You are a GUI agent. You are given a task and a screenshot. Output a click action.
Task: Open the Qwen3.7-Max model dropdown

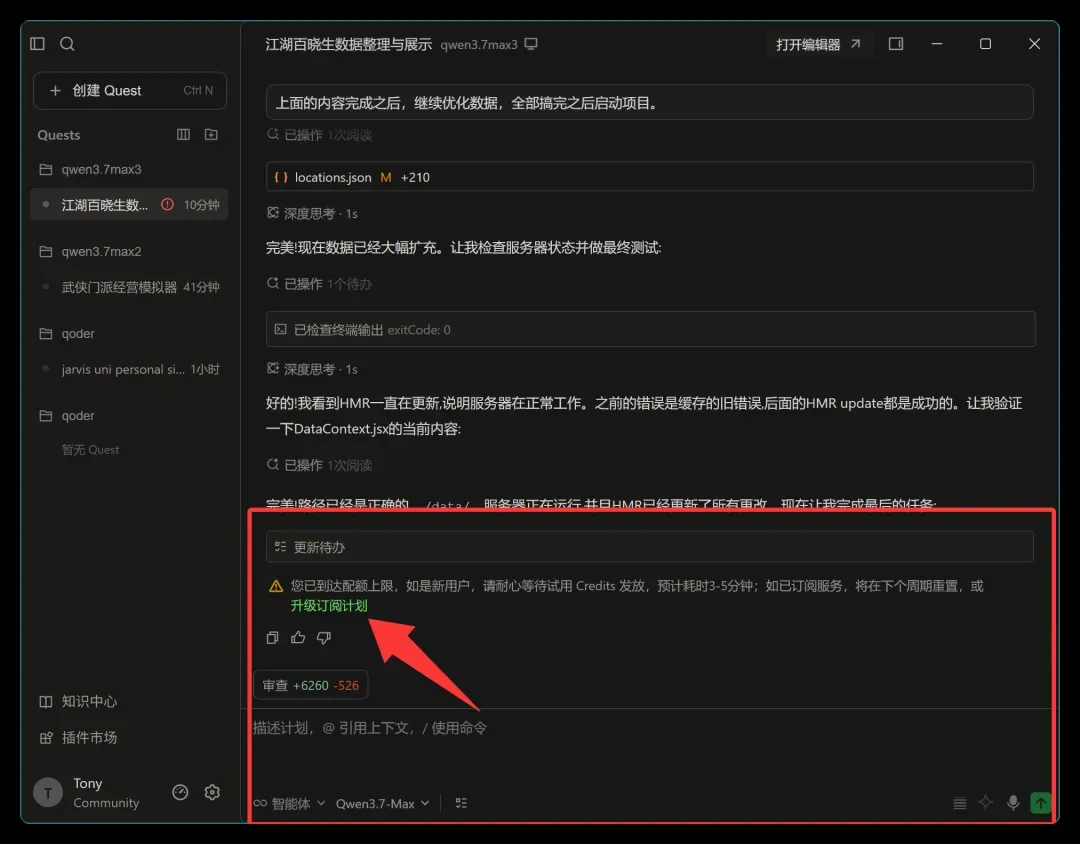(382, 803)
